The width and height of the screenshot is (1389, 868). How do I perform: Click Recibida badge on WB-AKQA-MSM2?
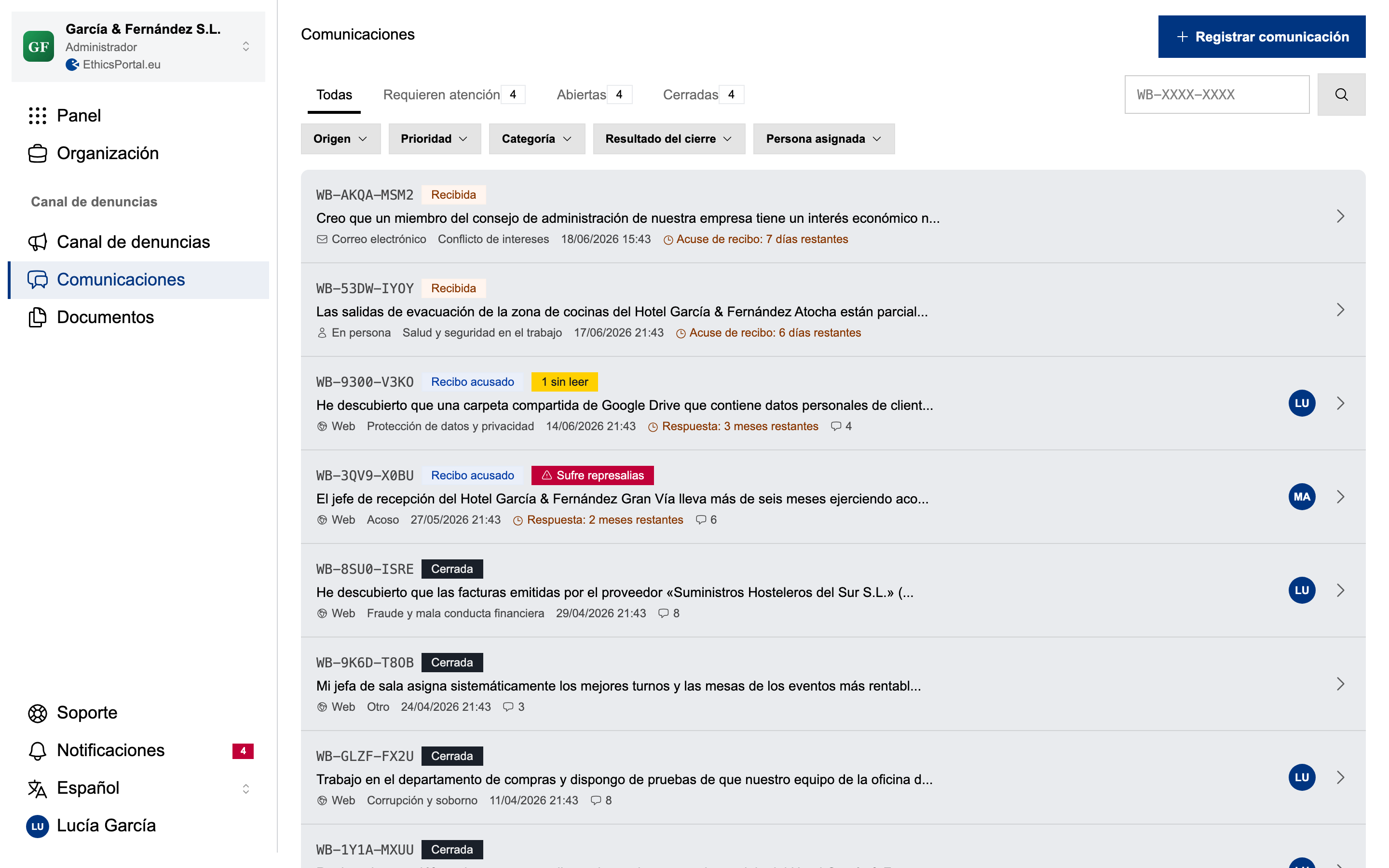(453, 195)
